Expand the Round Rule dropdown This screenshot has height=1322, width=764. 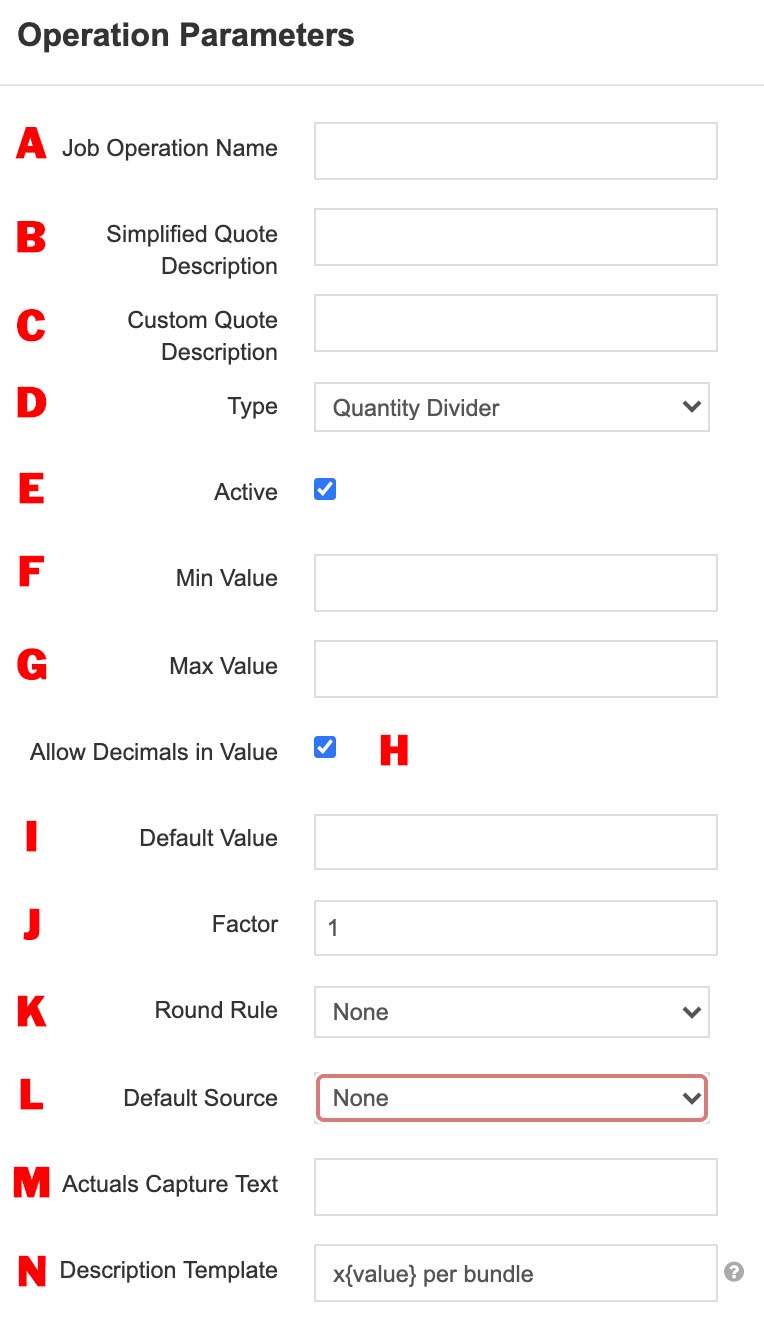click(x=511, y=1012)
